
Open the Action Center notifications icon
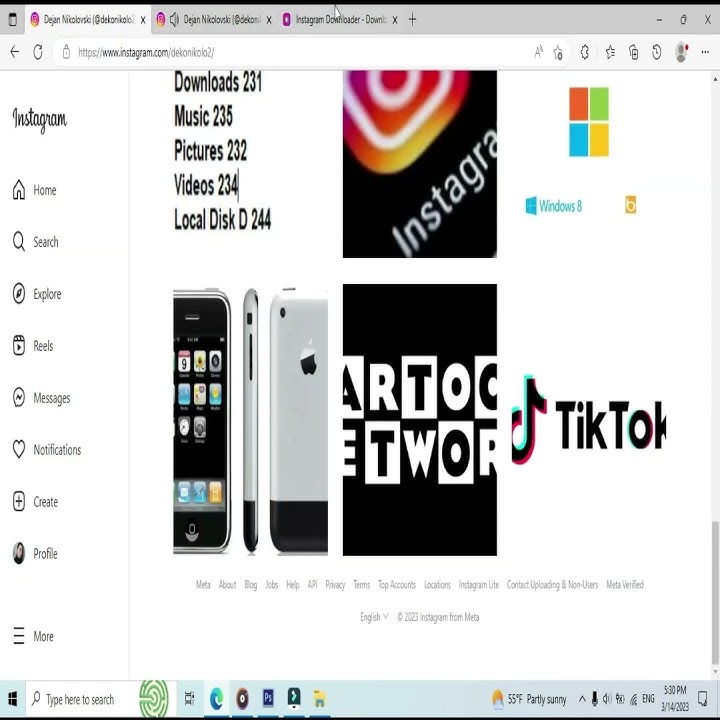[x=703, y=699]
